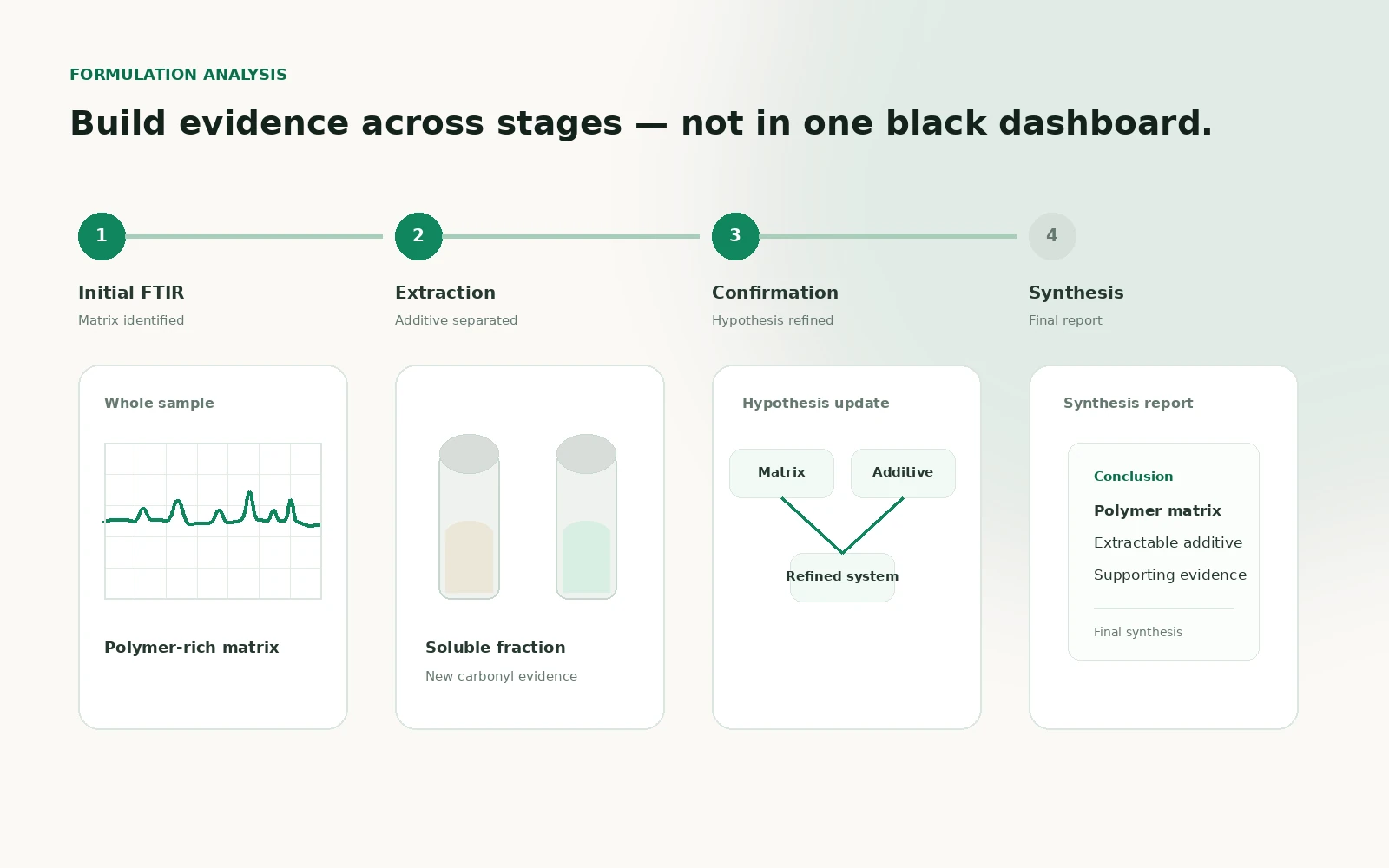This screenshot has width=1389, height=868.
Task: Select step 1 circle marker
Action: pos(102,236)
